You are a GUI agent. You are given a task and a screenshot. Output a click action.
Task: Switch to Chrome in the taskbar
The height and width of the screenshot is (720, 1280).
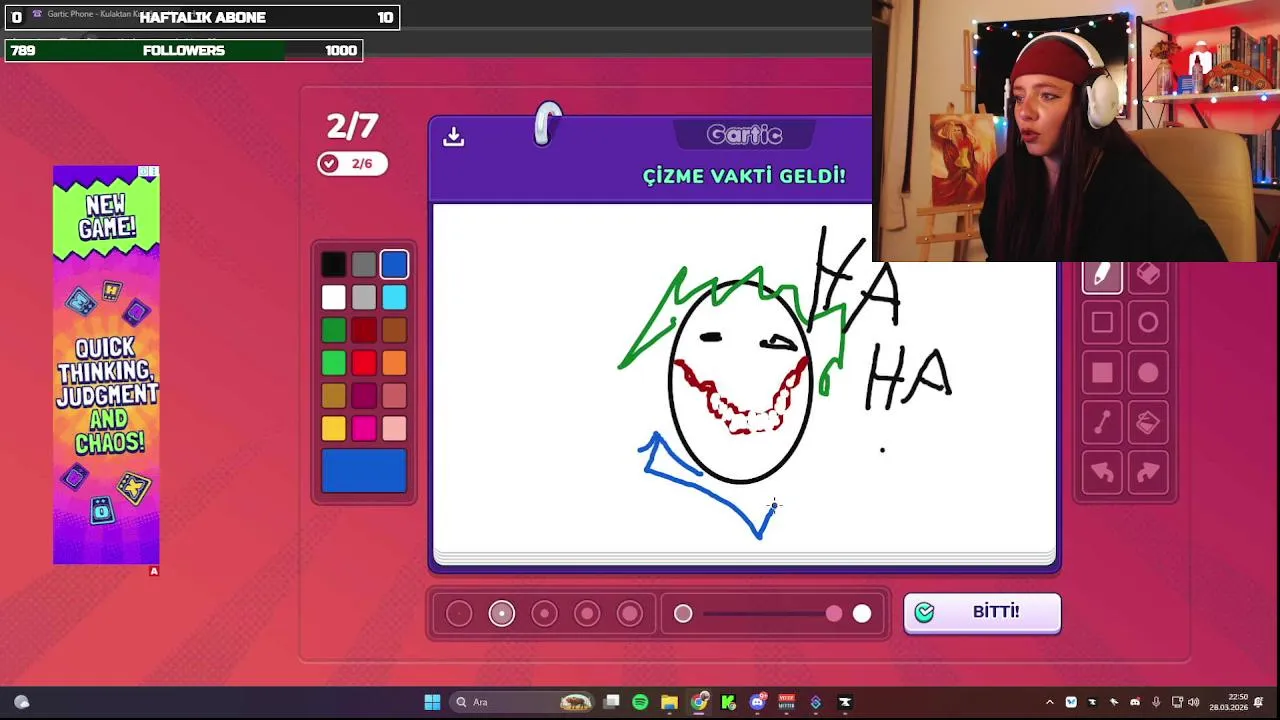pos(699,702)
